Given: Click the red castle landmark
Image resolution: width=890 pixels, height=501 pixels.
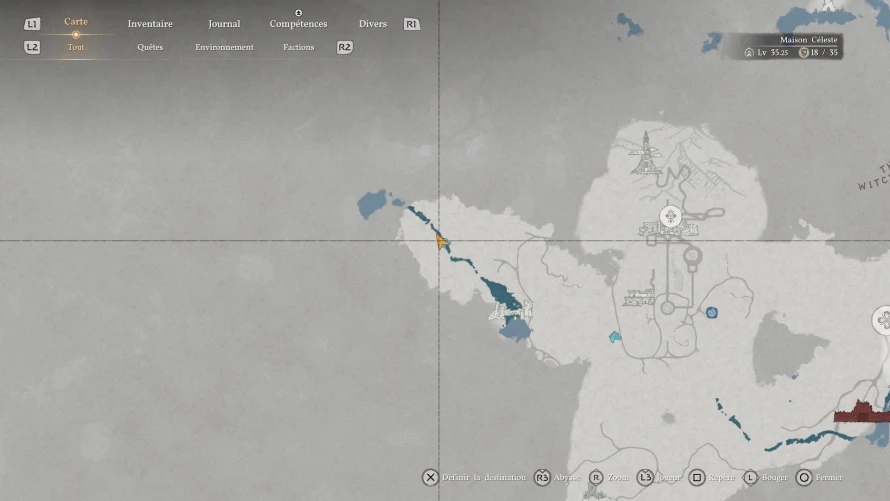Looking at the screenshot, I should pyautogui.click(x=860, y=412).
